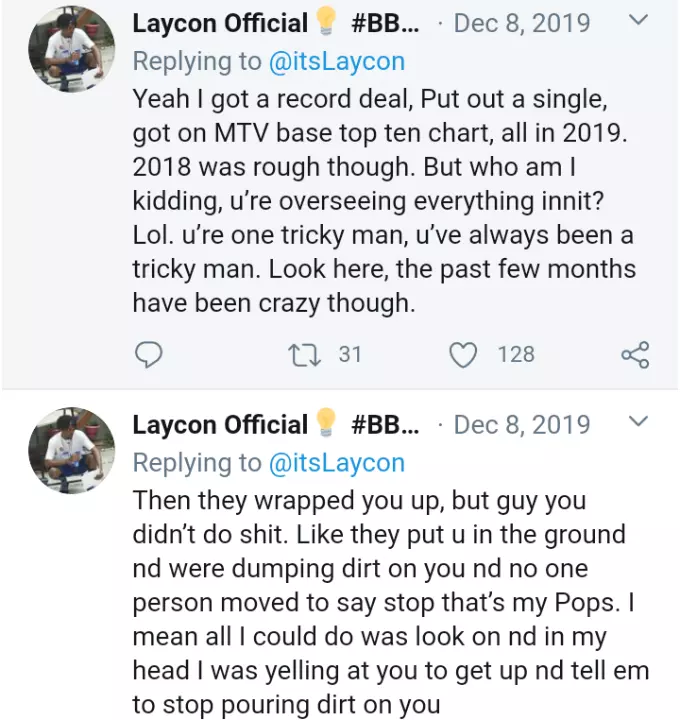Select Laycon Official name on the second tweet
Screen dimensions: 680x720
point(220,425)
